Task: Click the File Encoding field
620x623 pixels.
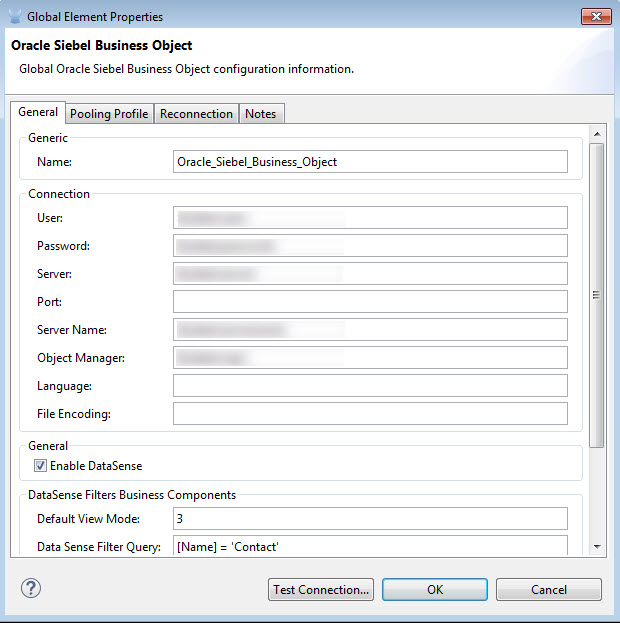Action: coord(370,414)
